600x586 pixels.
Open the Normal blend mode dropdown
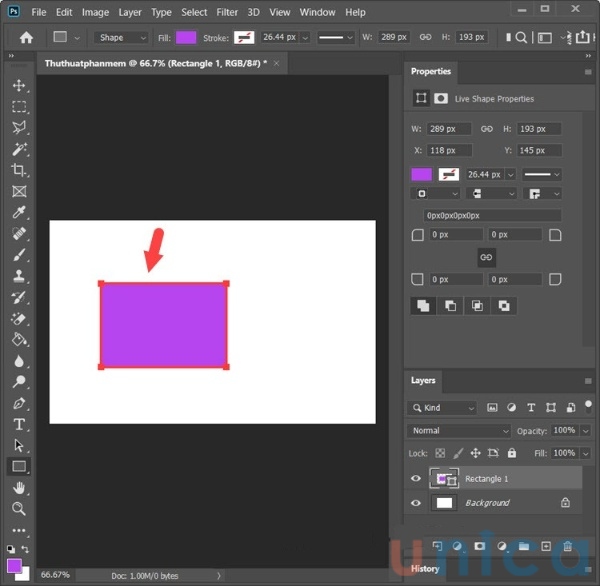pyautogui.click(x=459, y=431)
